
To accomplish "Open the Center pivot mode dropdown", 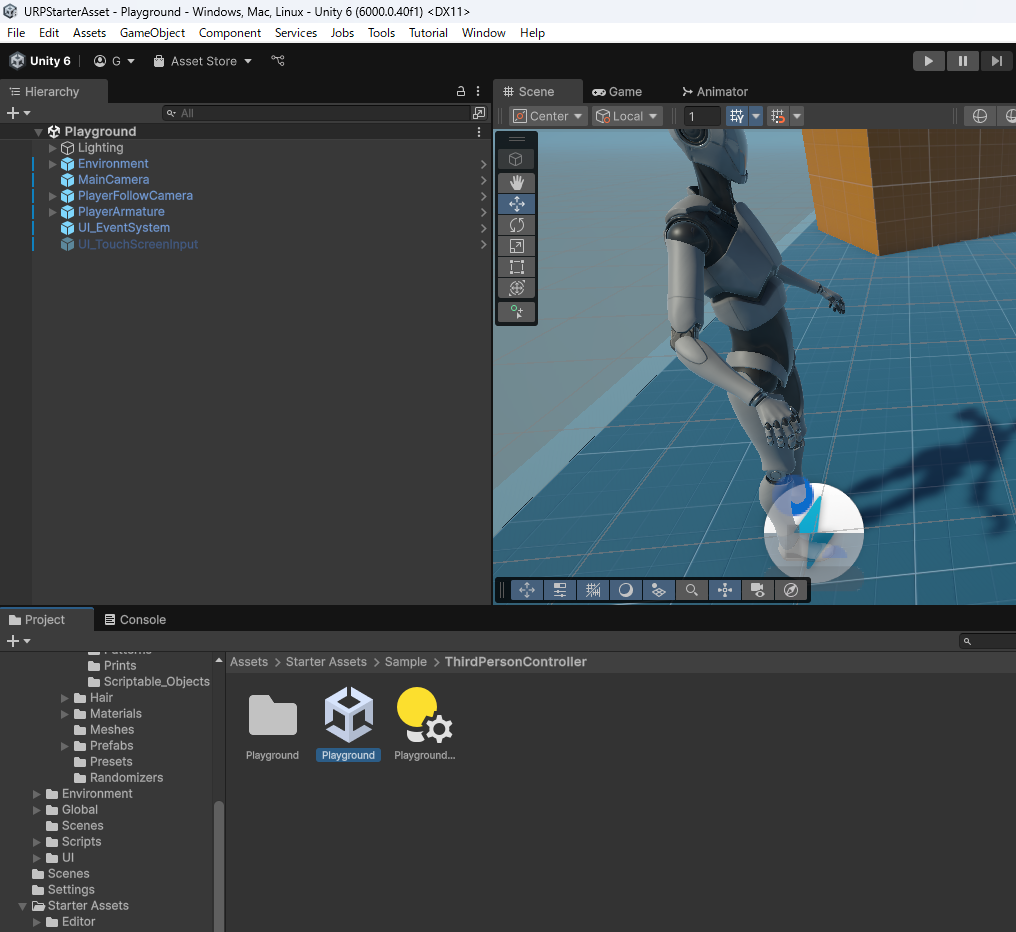I will (x=548, y=116).
